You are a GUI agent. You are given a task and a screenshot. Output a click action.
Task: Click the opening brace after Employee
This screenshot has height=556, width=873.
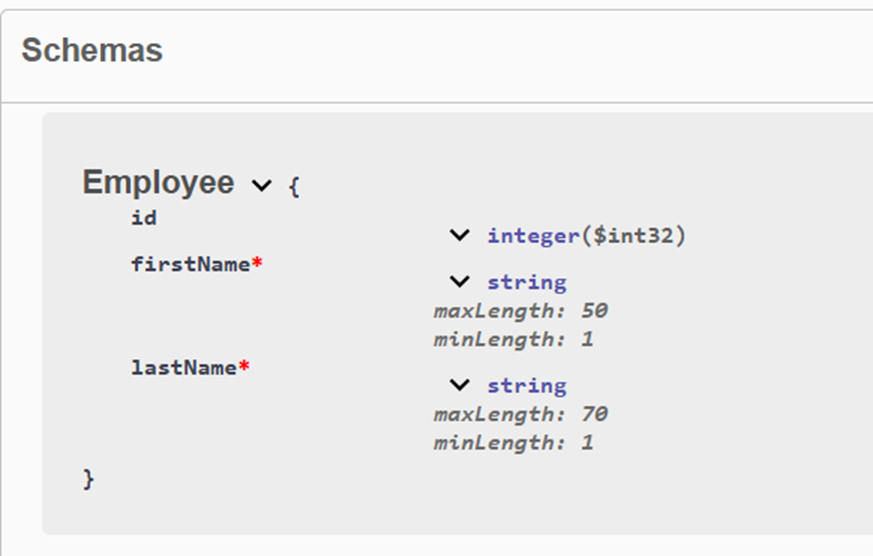coord(293,186)
